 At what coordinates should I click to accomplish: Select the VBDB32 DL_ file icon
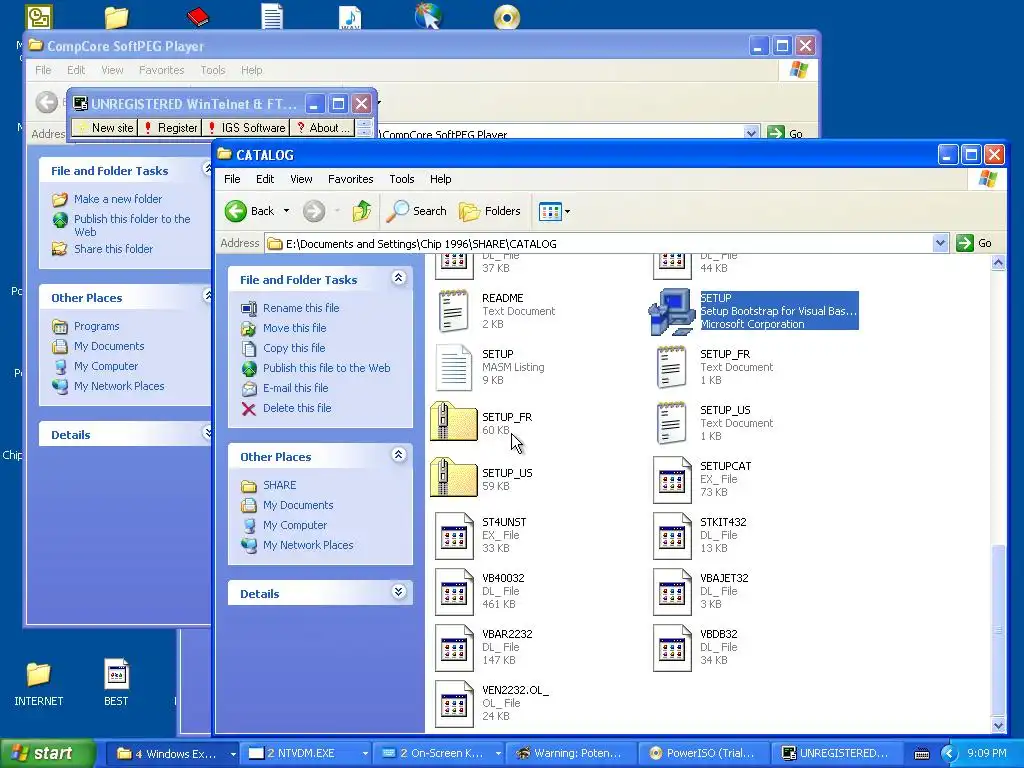coord(671,648)
